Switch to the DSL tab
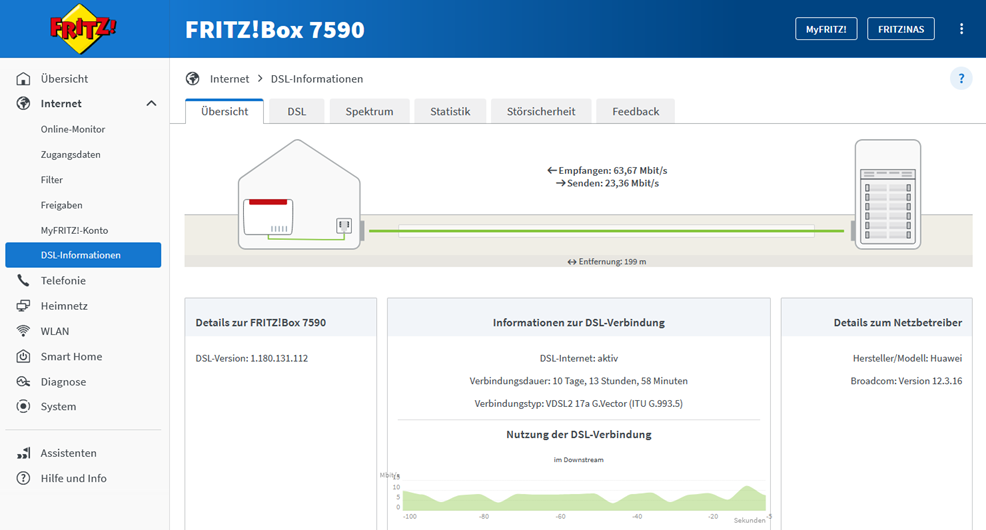The height and width of the screenshot is (530, 986). tap(297, 111)
